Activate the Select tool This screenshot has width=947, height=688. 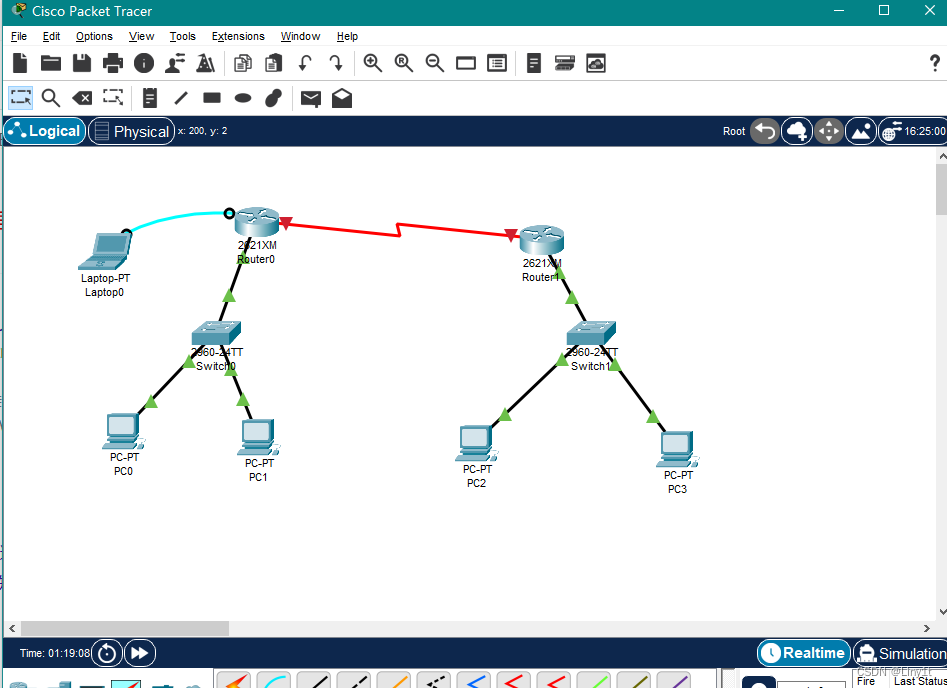(x=21, y=97)
